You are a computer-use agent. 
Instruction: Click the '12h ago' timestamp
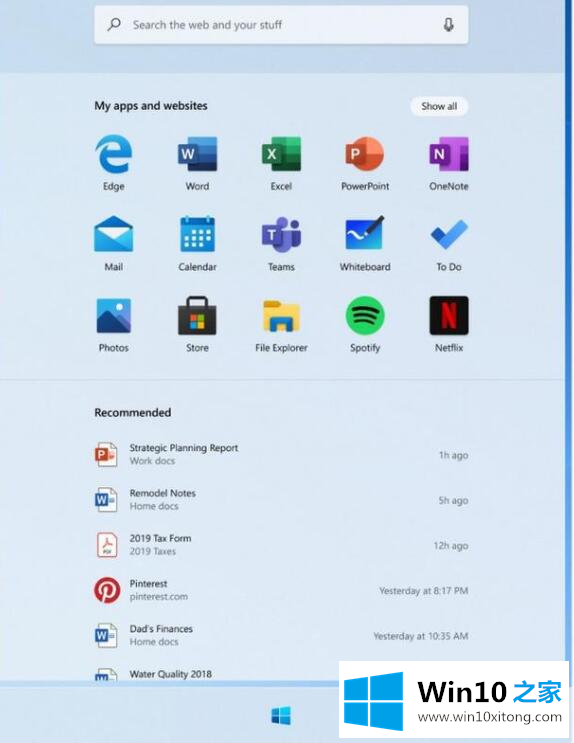[x=451, y=546]
